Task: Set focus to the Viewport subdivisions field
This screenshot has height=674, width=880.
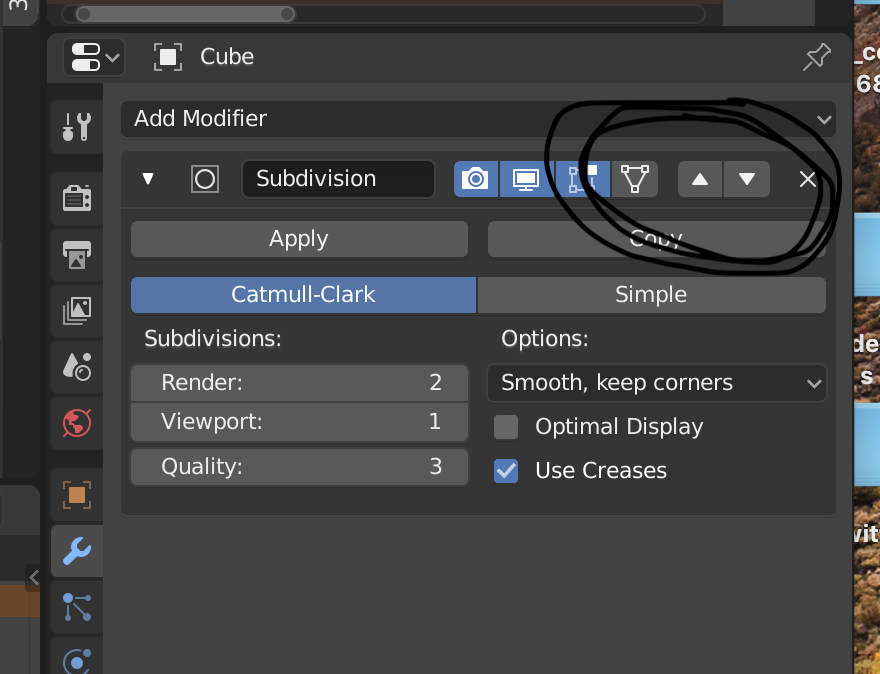Action: pos(298,421)
